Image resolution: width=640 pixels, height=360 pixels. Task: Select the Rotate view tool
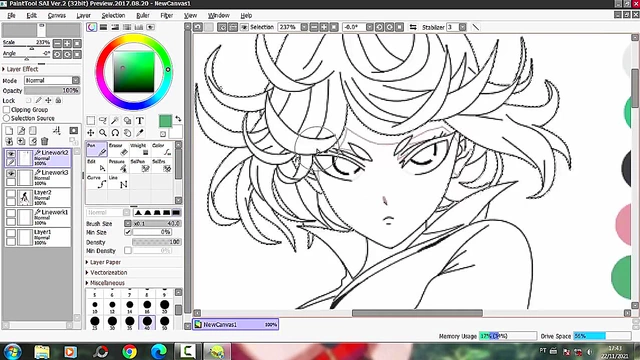coord(115,133)
